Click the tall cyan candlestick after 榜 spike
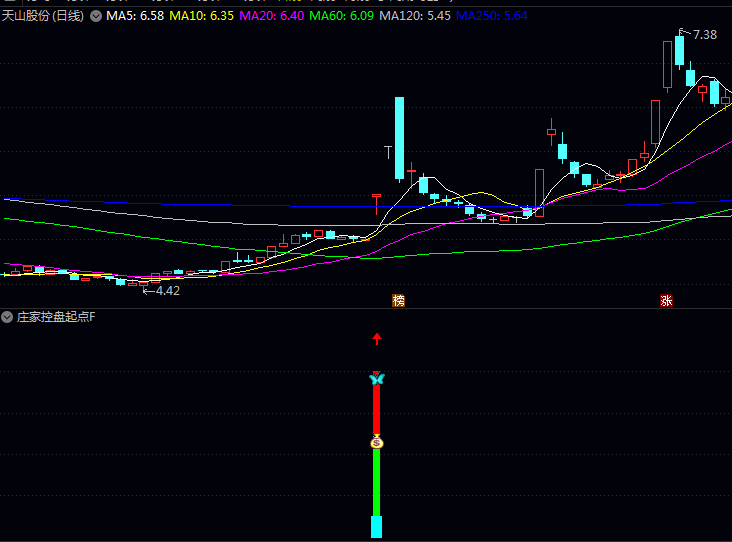Viewport: 732px width, 542px height. click(x=399, y=138)
